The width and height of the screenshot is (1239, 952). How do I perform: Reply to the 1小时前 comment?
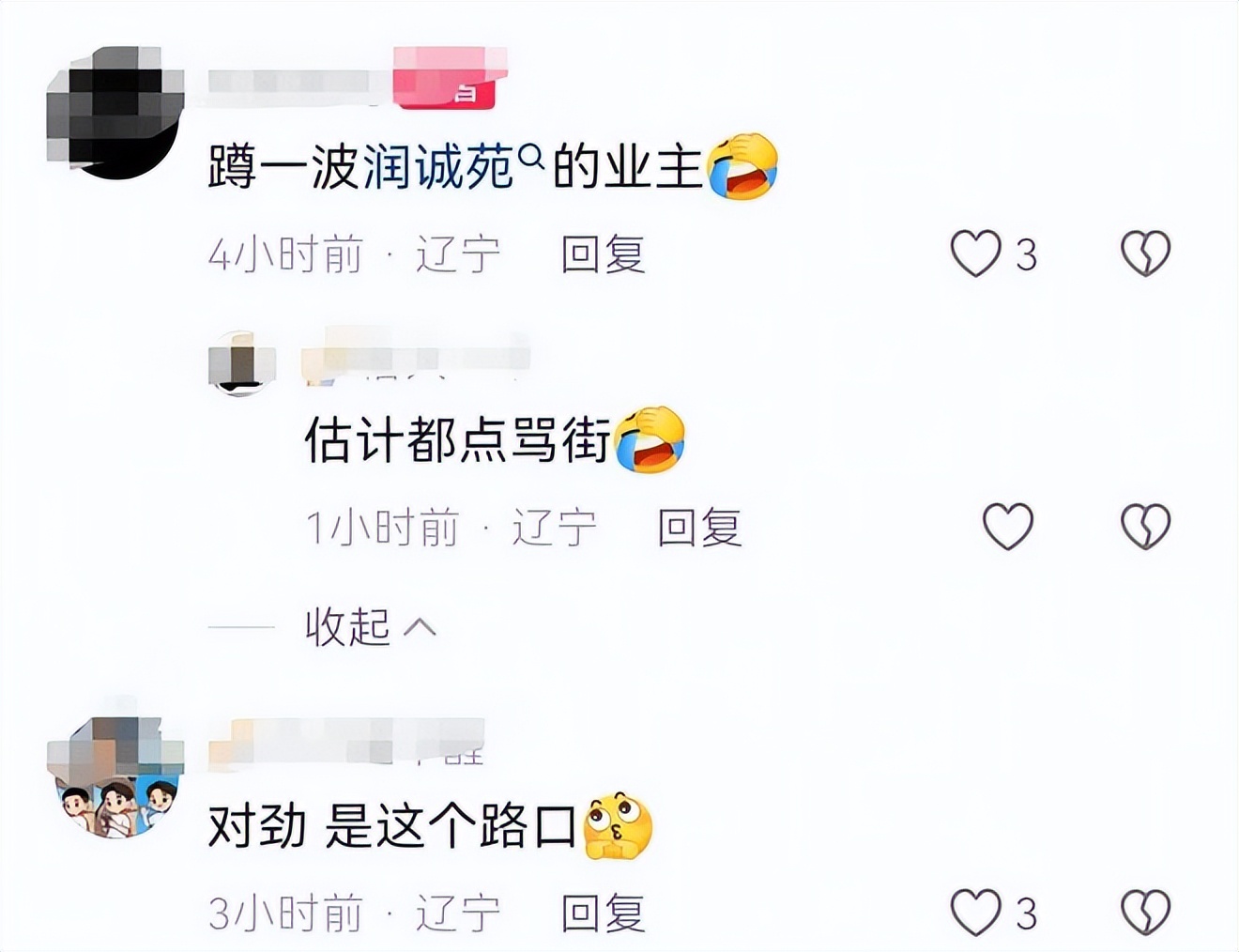pos(699,527)
